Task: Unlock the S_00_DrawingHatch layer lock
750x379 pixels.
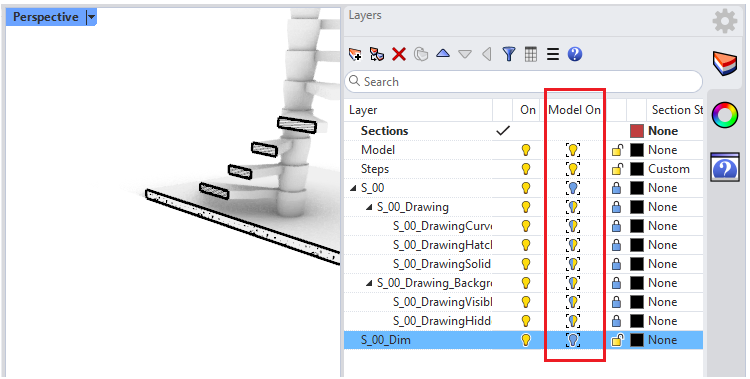Action: click(x=617, y=245)
